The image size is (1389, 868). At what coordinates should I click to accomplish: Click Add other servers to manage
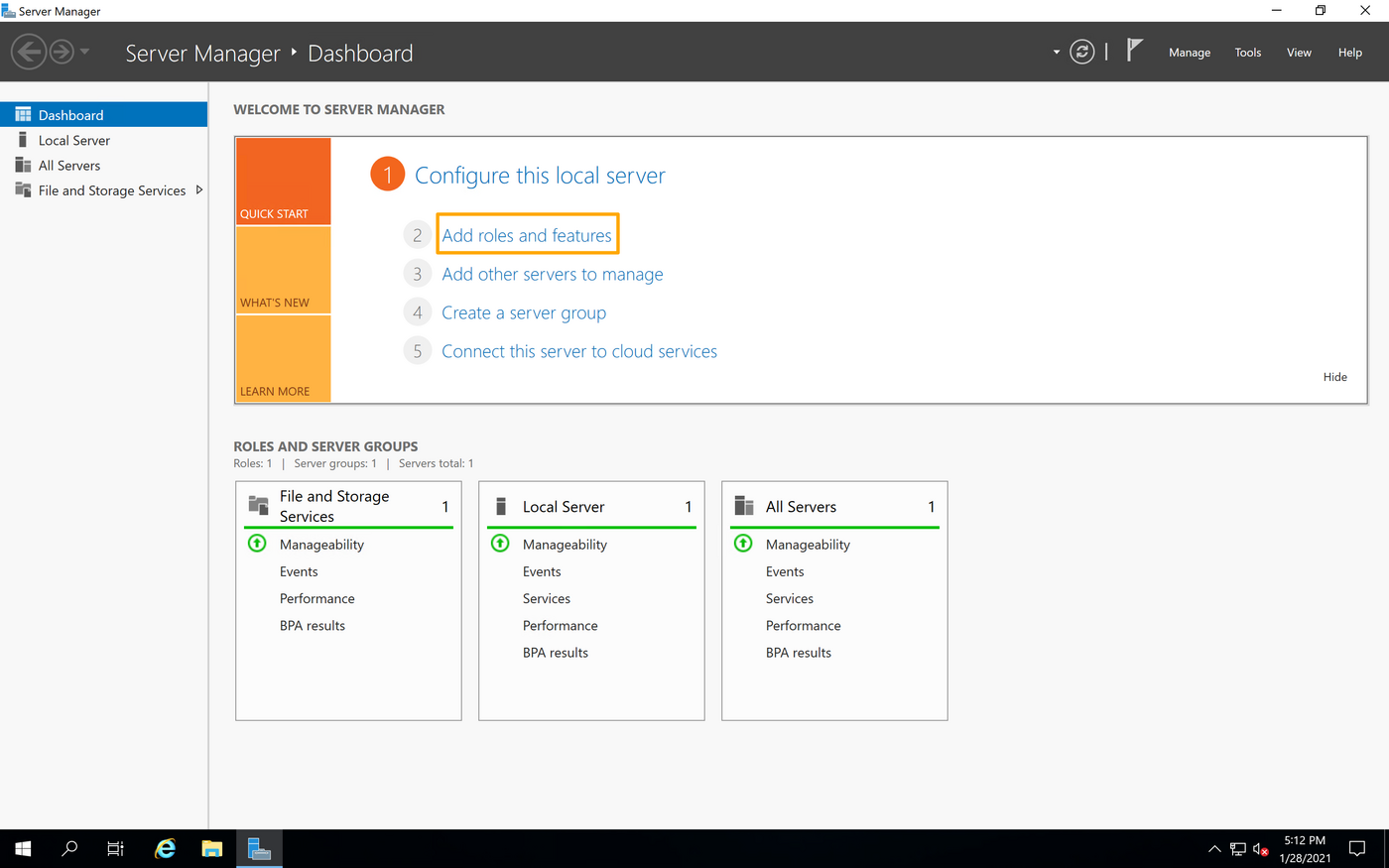click(552, 274)
